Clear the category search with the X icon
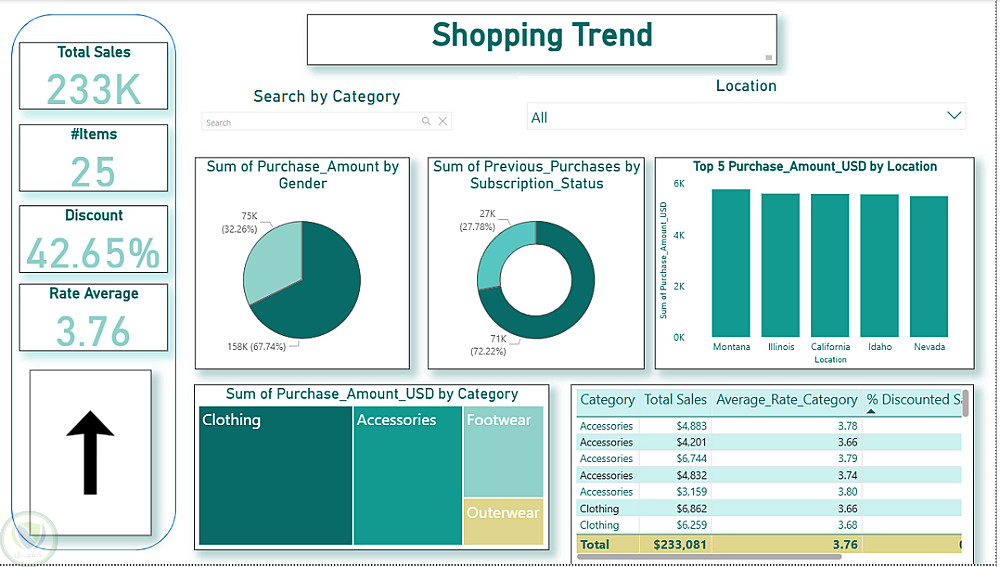 point(443,121)
